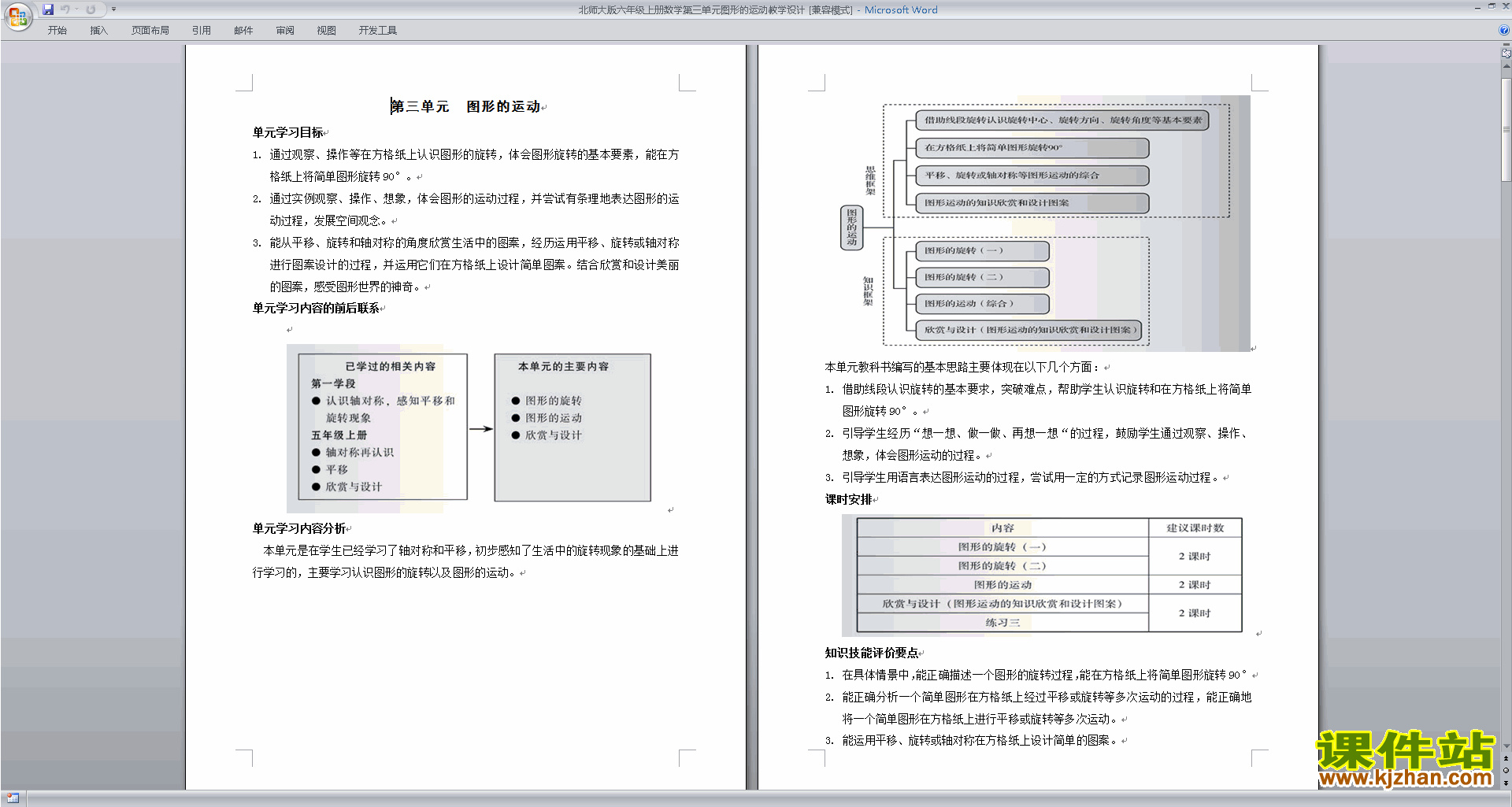Select the 已学过的相关内容 diagram image
The image size is (1512, 807).
pyautogui.click(x=383, y=428)
